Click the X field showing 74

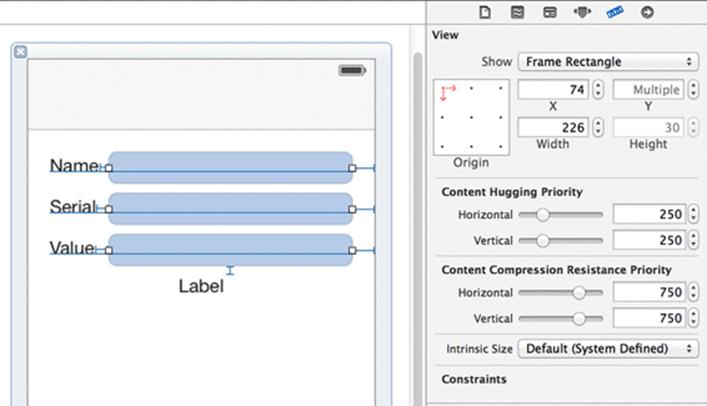[553, 89]
